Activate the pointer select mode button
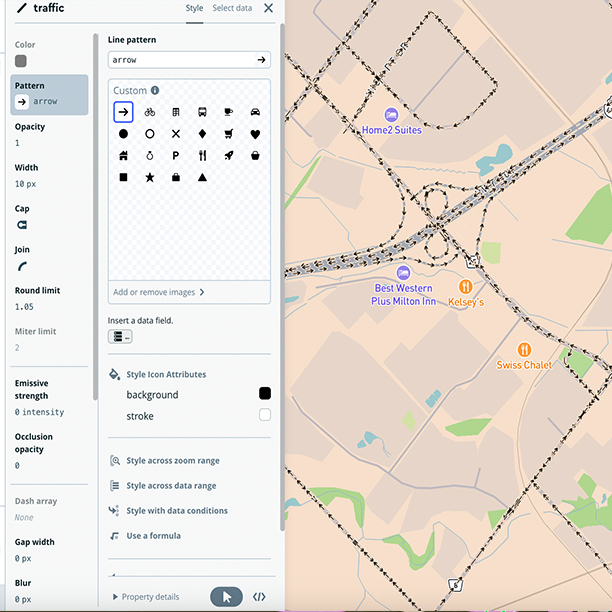 [226, 597]
